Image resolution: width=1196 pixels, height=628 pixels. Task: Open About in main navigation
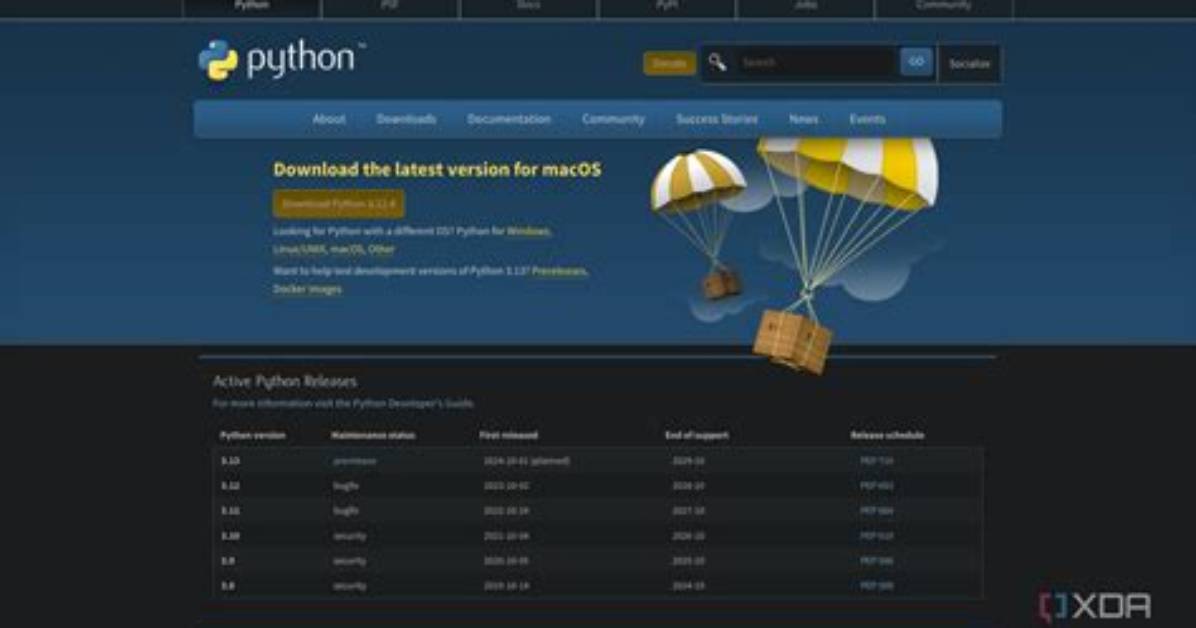329,119
